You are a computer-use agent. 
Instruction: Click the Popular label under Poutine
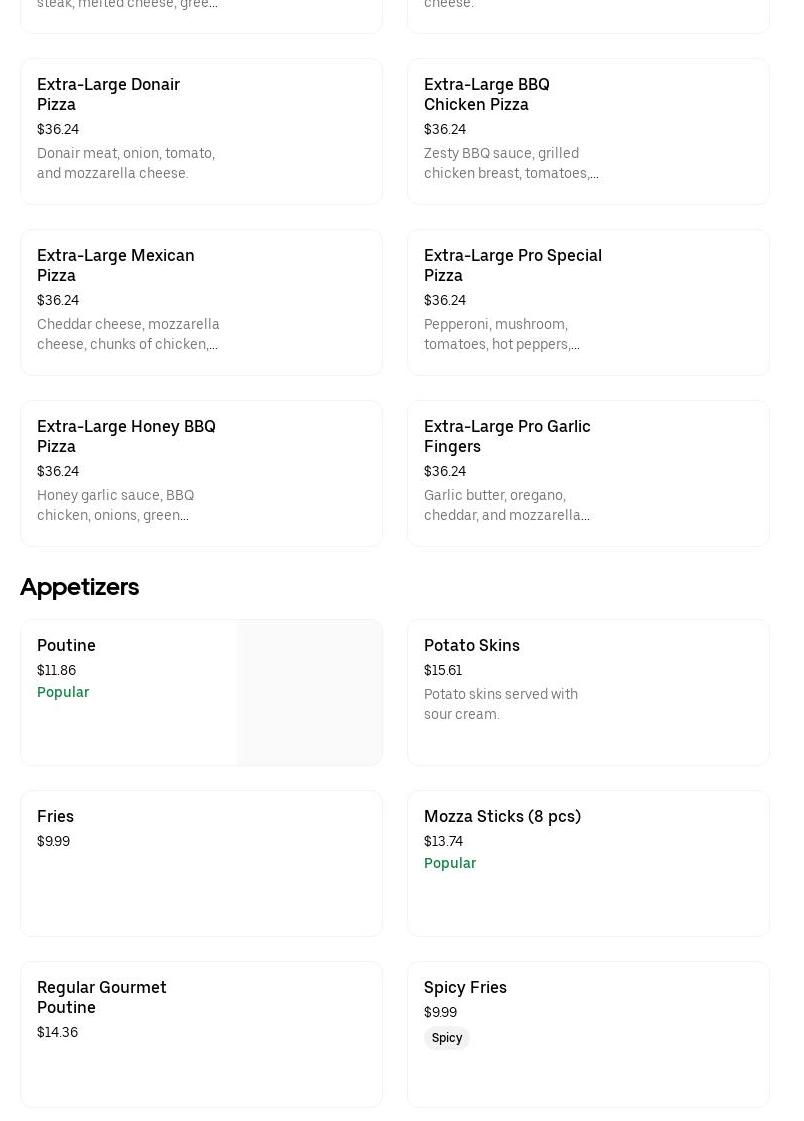(x=63, y=692)
